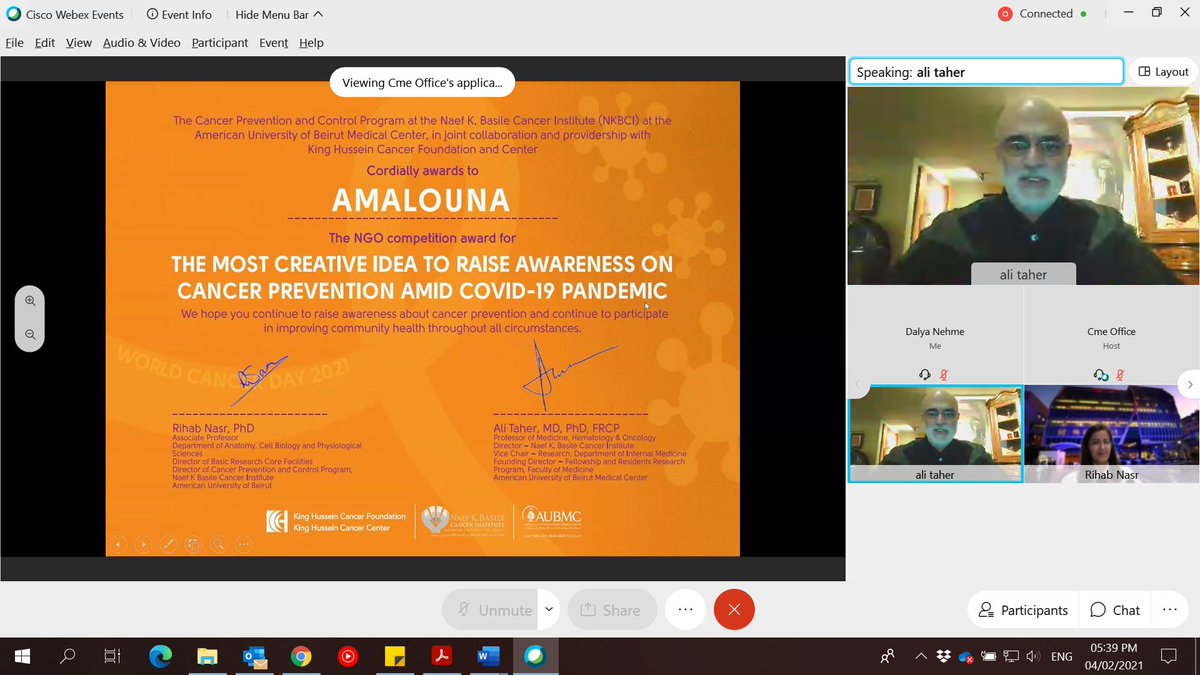Unmute your microphone
The image size is (1200, 675).
pos(491,609)
